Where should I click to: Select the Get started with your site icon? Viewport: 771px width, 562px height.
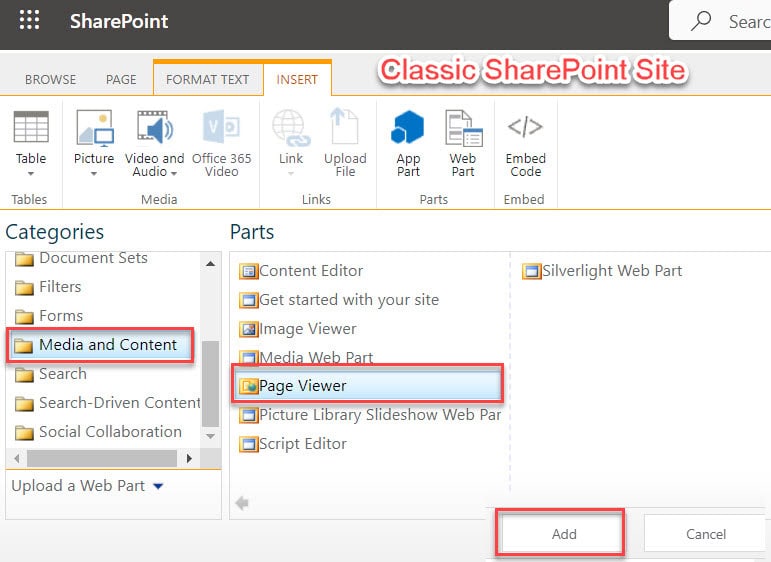pyautogui.click(x=248, y=300)
